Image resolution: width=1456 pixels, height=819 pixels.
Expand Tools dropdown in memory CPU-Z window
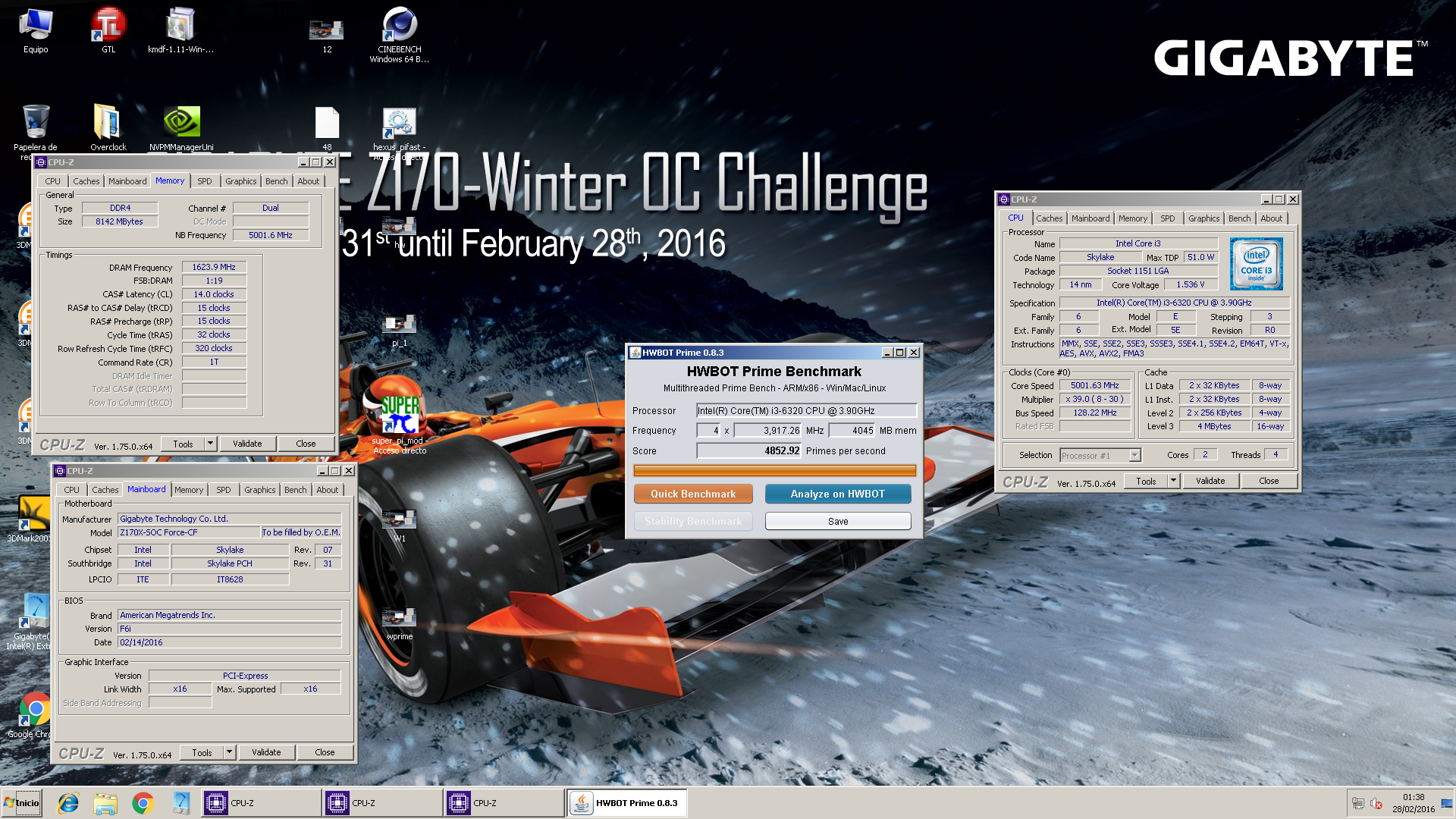pyautogui.click(x=211, y=444)
